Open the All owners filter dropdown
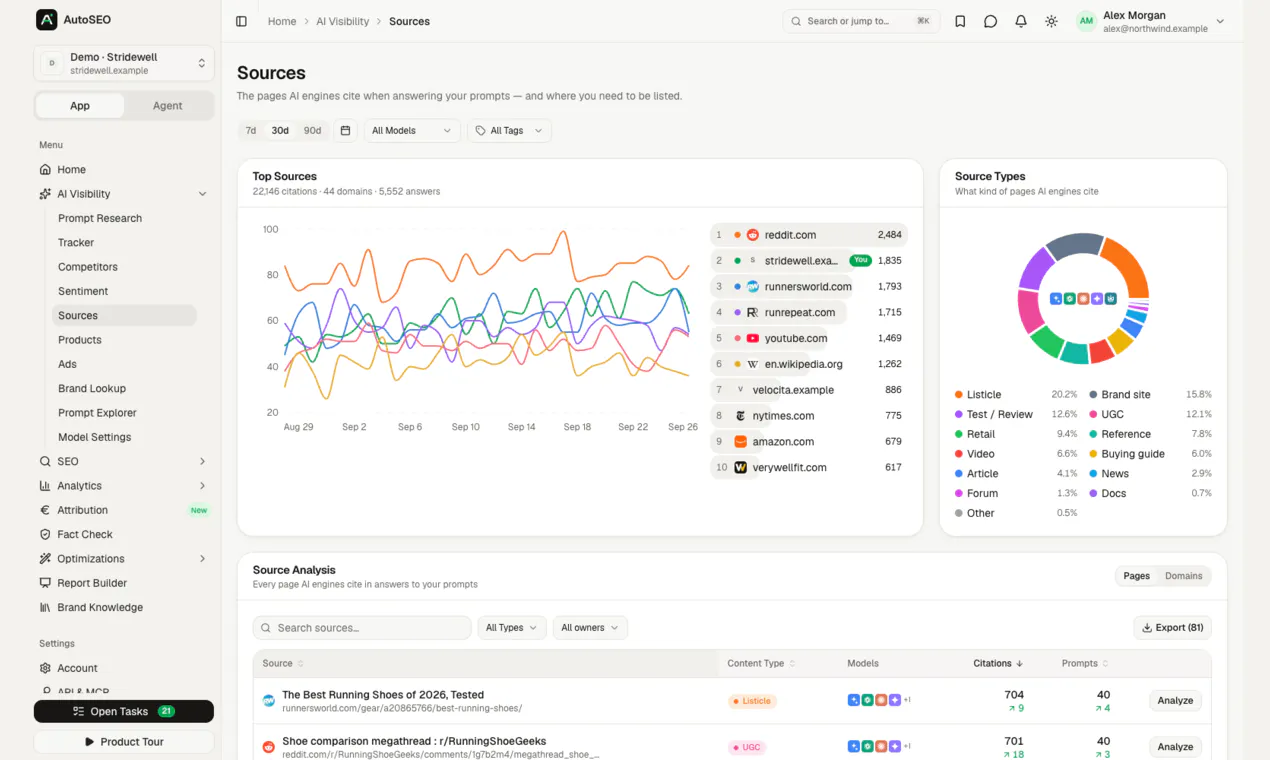 point(590,628)
